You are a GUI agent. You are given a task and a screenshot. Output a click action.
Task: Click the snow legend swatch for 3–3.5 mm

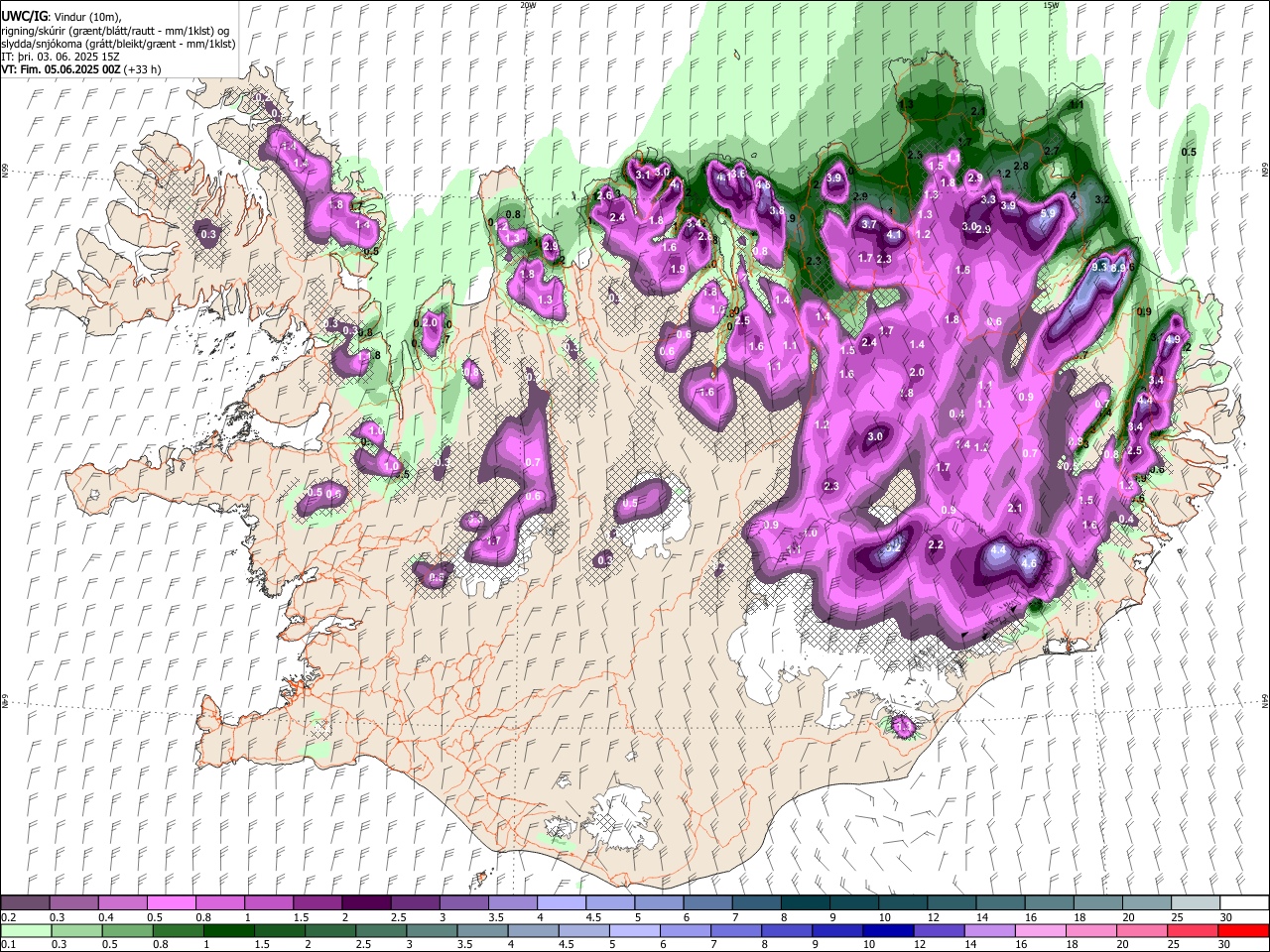coord(463,902)
